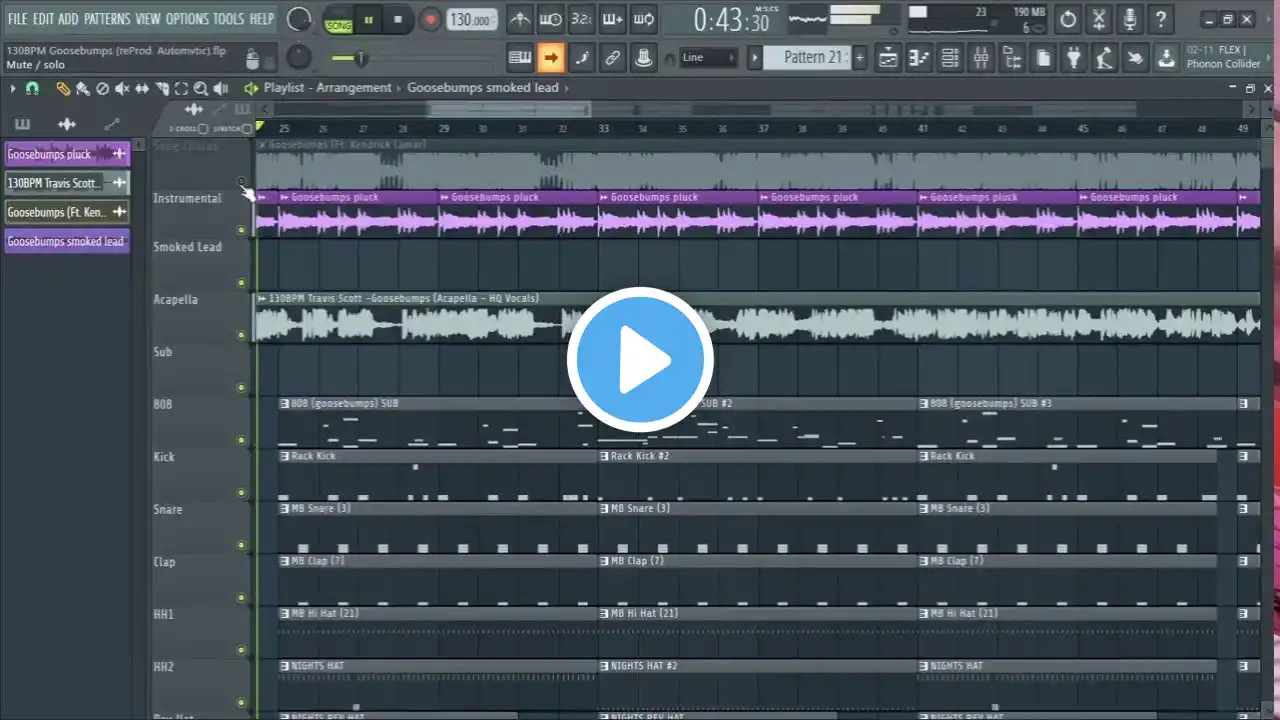Toggle the 3-2-1 countdown before recording

(x=582, y=19)
